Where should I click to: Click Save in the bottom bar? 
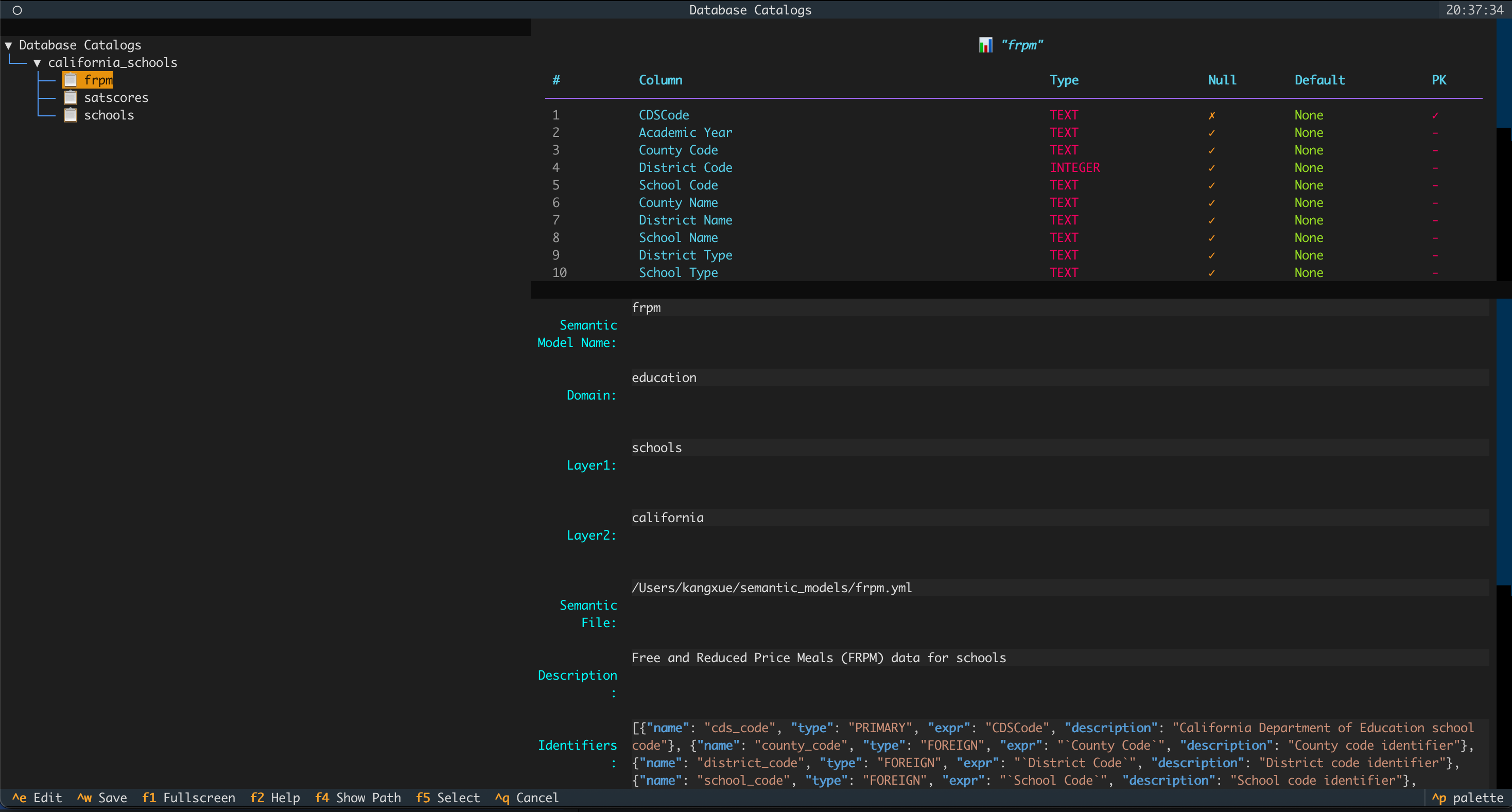103,798
